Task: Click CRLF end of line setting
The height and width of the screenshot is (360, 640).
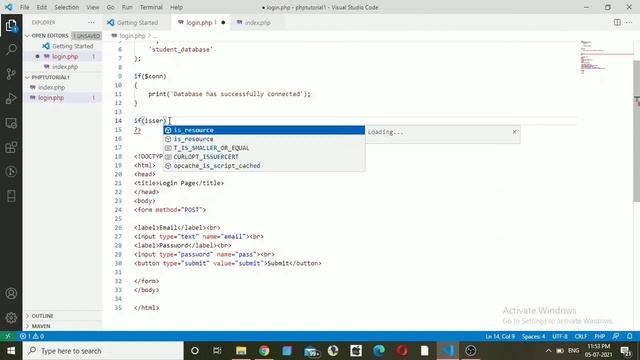Action: 580,336
